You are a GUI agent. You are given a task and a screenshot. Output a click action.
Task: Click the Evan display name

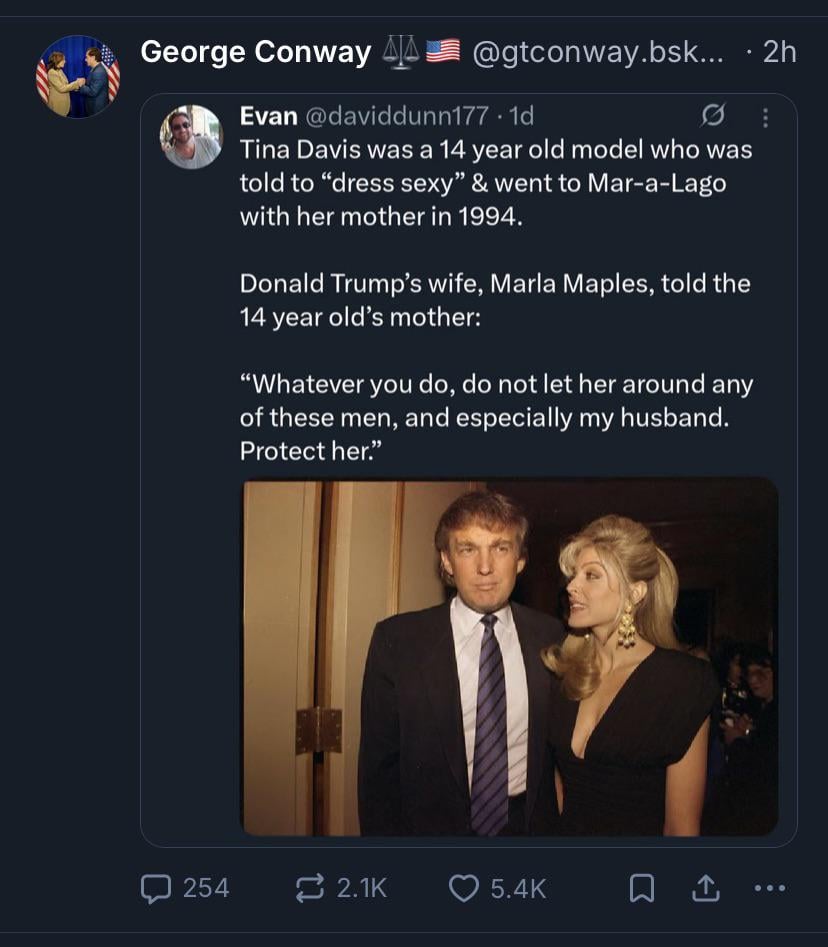[268, 116]
